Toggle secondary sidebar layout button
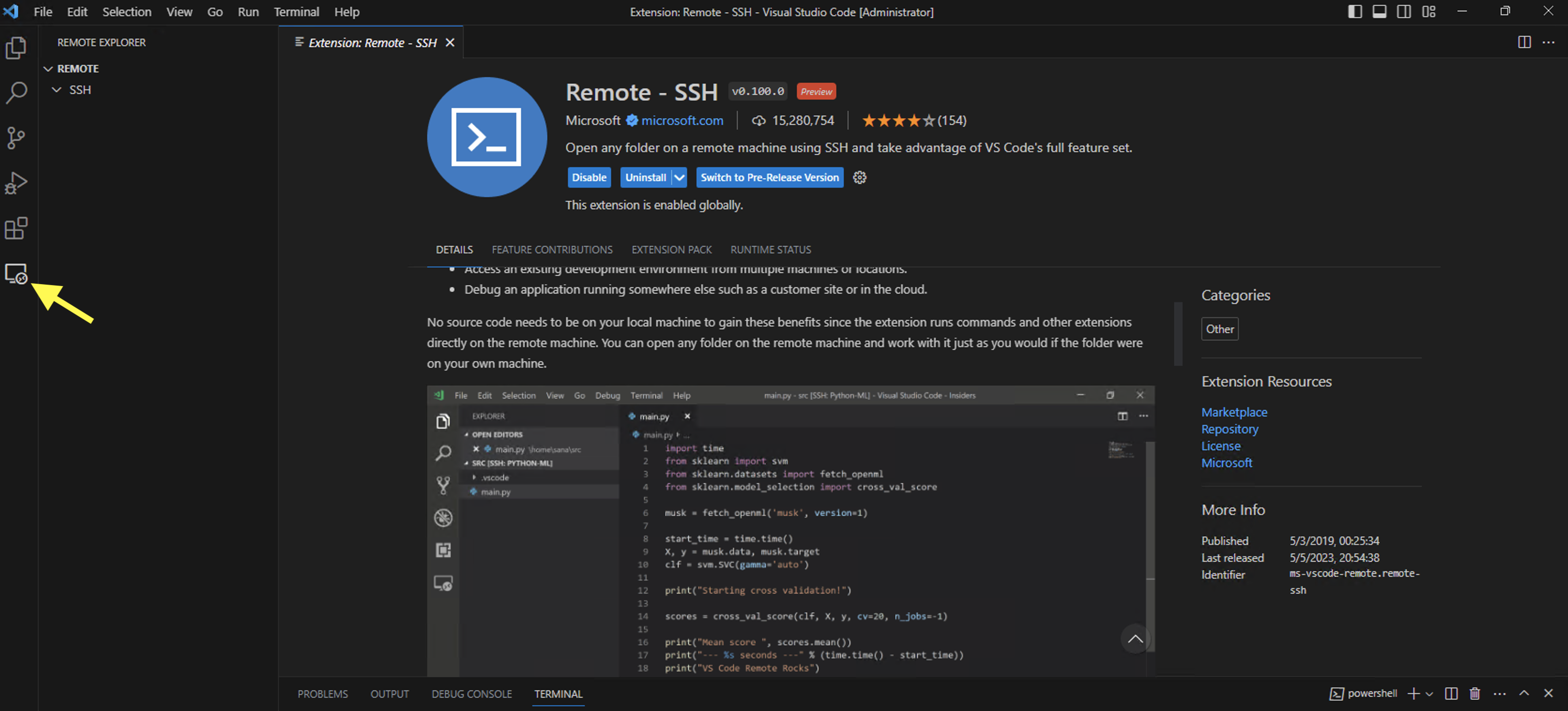This screenshot has width=1568, height=711. [x=1404, y=12]
